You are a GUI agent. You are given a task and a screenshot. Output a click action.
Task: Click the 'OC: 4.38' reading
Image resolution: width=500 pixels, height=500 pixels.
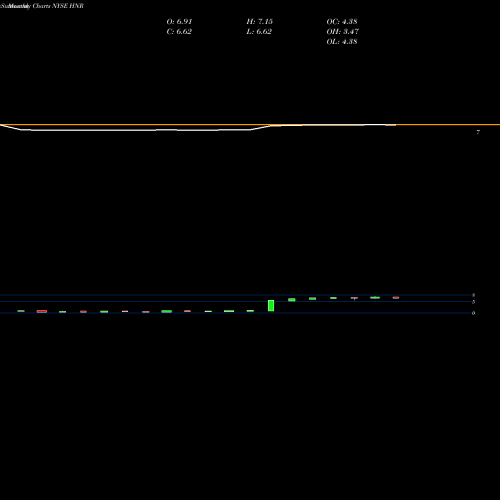point(342,21)
